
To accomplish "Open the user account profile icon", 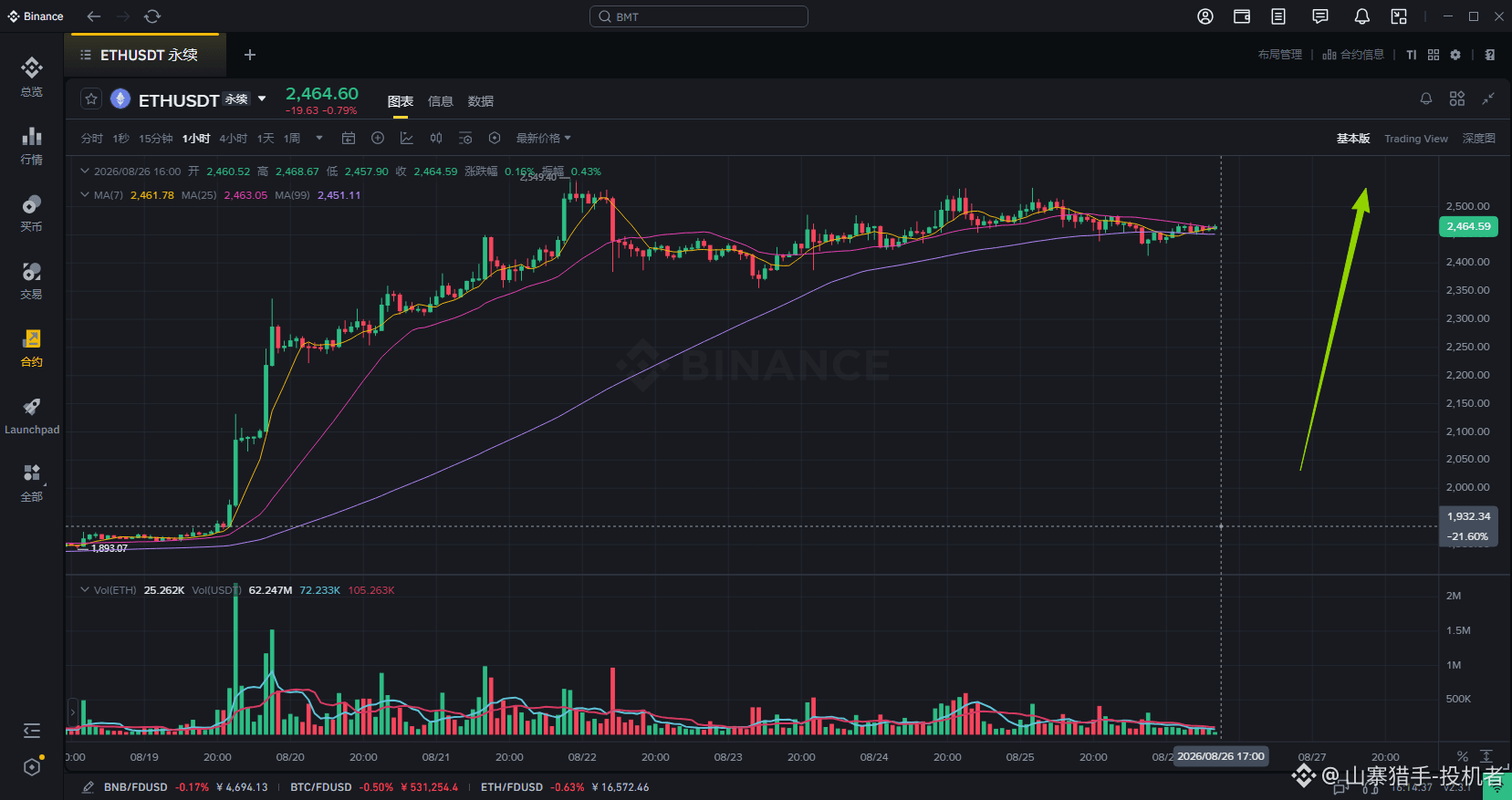I will (x=1204, y=16).
